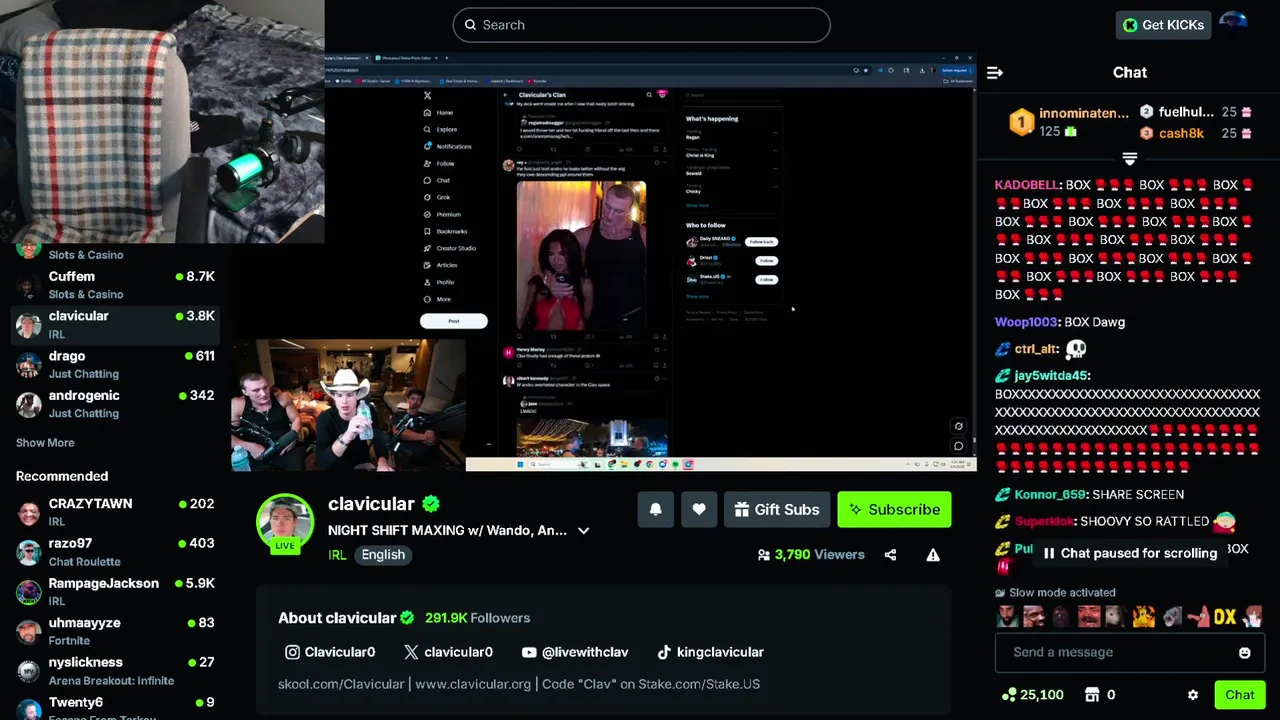Click cash8k in the leaderboard
This screenshot has height=720, width=1280.
click(x=1181, y=133)
